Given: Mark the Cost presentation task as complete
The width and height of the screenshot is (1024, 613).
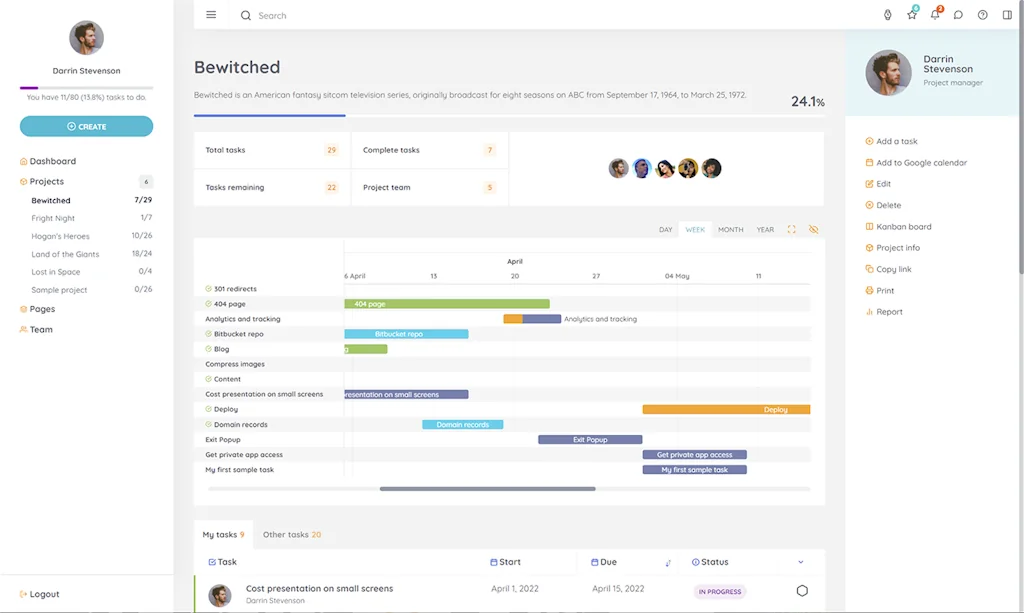Looking at the screenshot, I should click(x=801, y=592).
